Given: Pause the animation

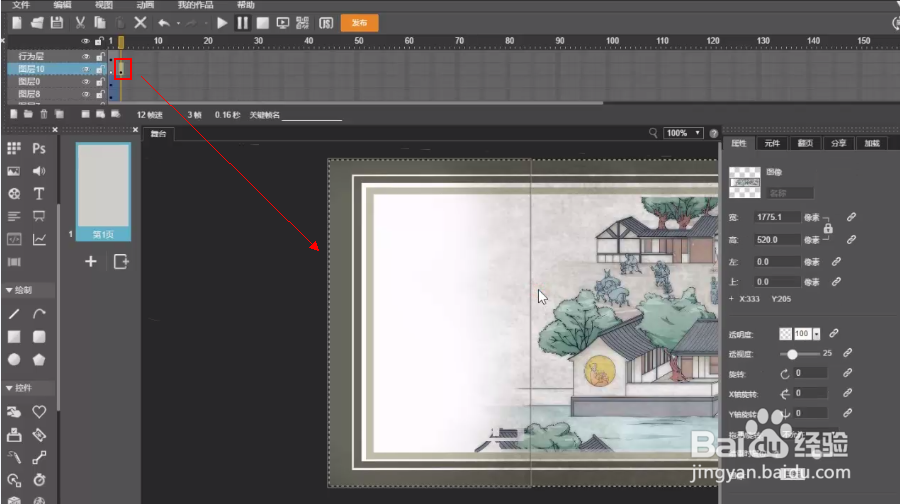Looking at the screenshot, I should [242, 23].
